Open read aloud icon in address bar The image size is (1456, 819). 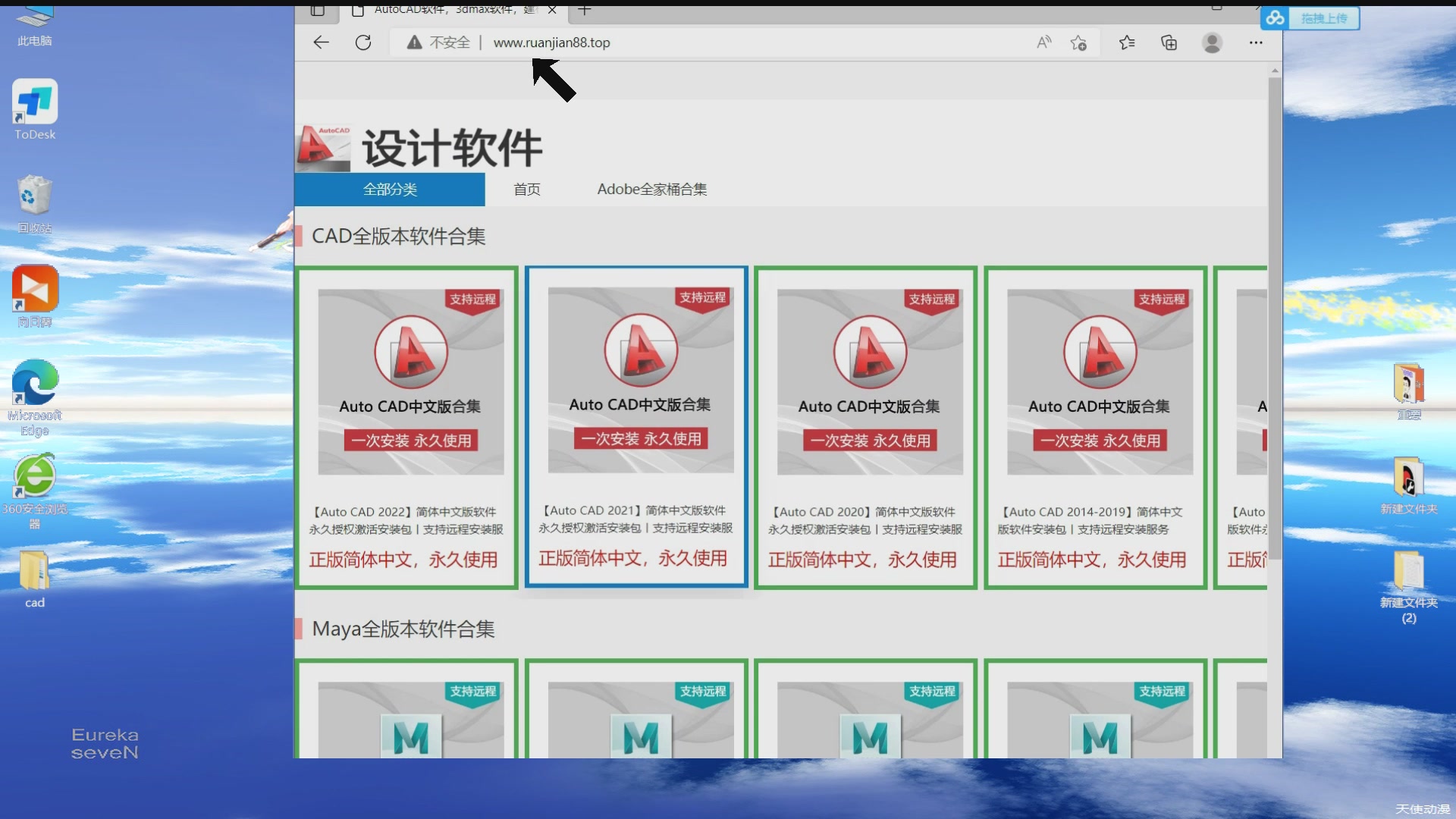(x=1044, y=42)
